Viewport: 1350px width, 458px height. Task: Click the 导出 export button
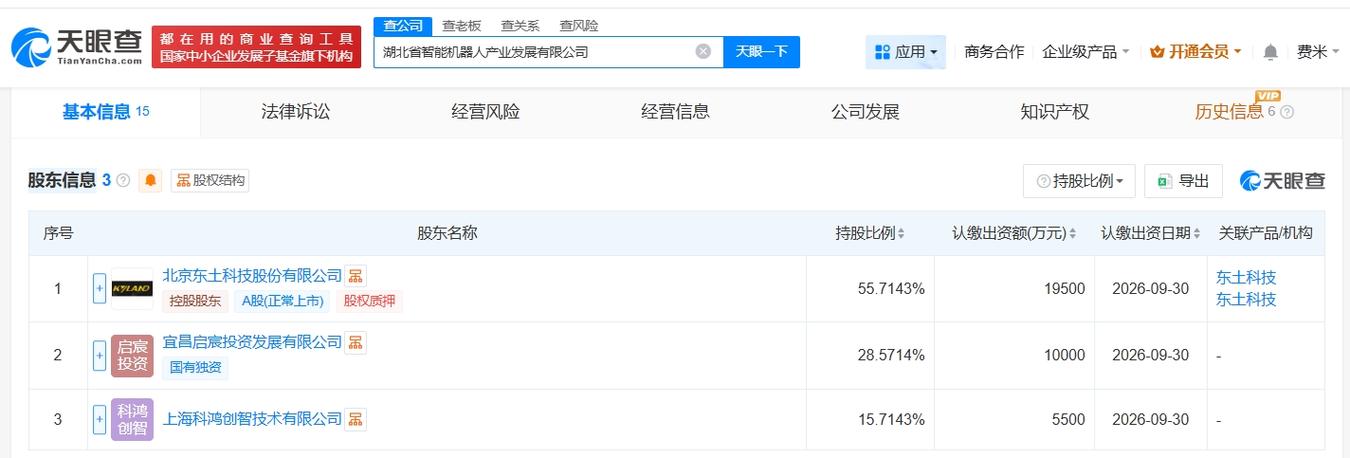click(1183, 181)
